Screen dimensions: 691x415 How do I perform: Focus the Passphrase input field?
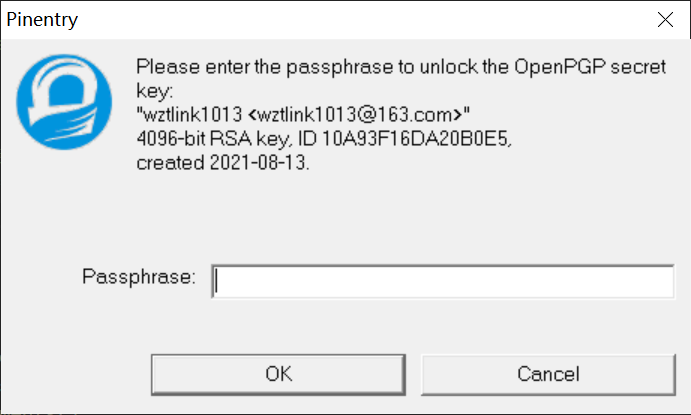443,282
